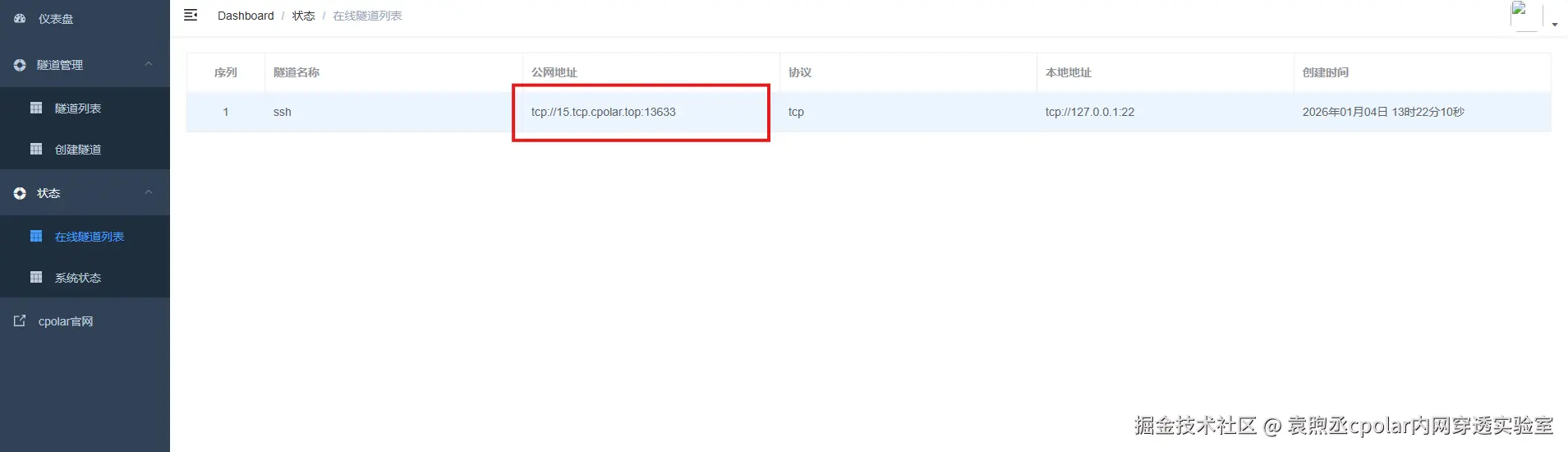Click the 创建时间 column header
Screen dimensions: 1568x452
point(1326,72)
